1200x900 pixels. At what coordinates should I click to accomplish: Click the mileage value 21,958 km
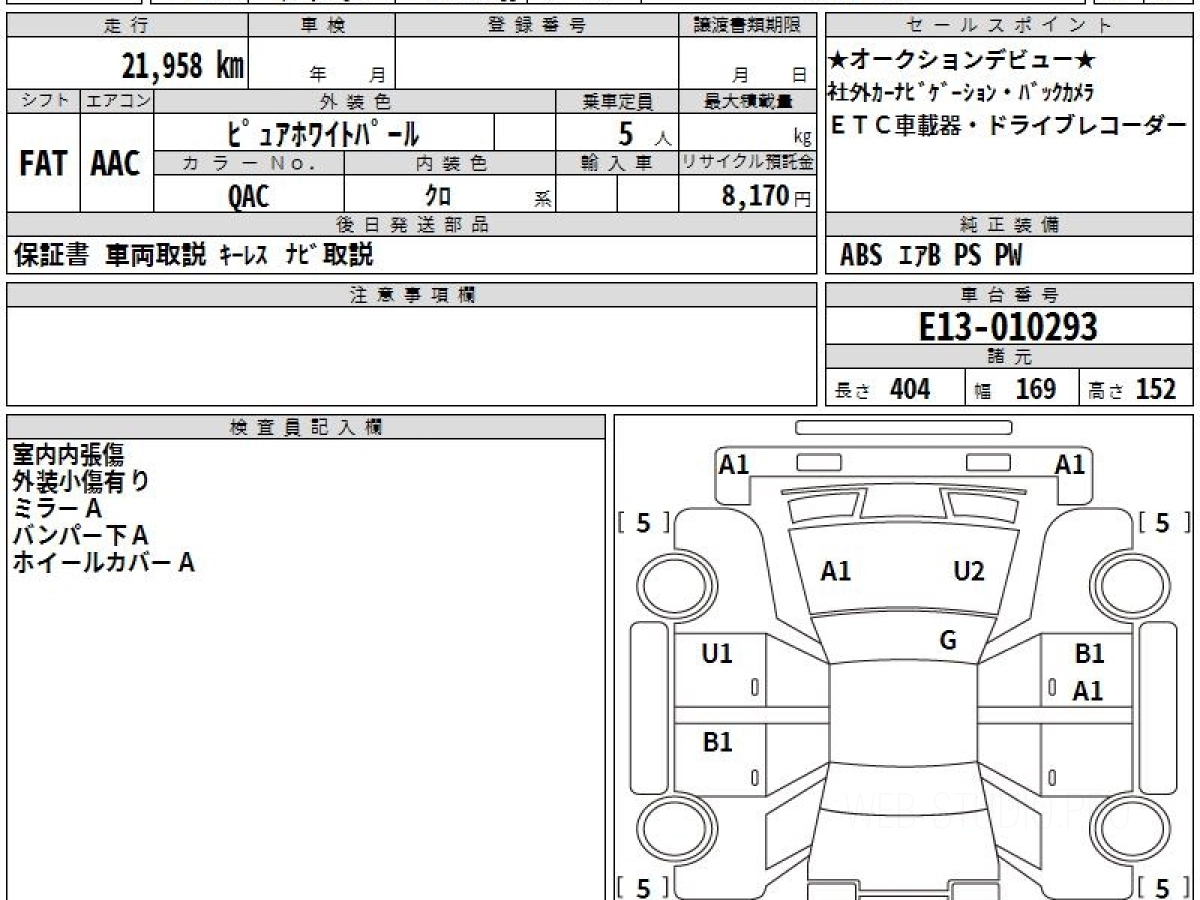183,65
